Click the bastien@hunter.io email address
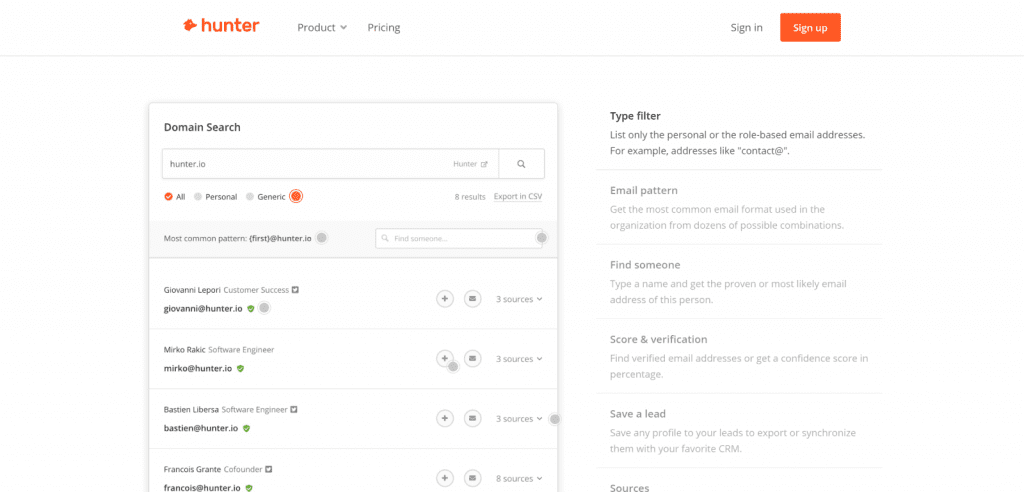Image resolution: width=1024 pixels, height=492 pixels. 201,429
